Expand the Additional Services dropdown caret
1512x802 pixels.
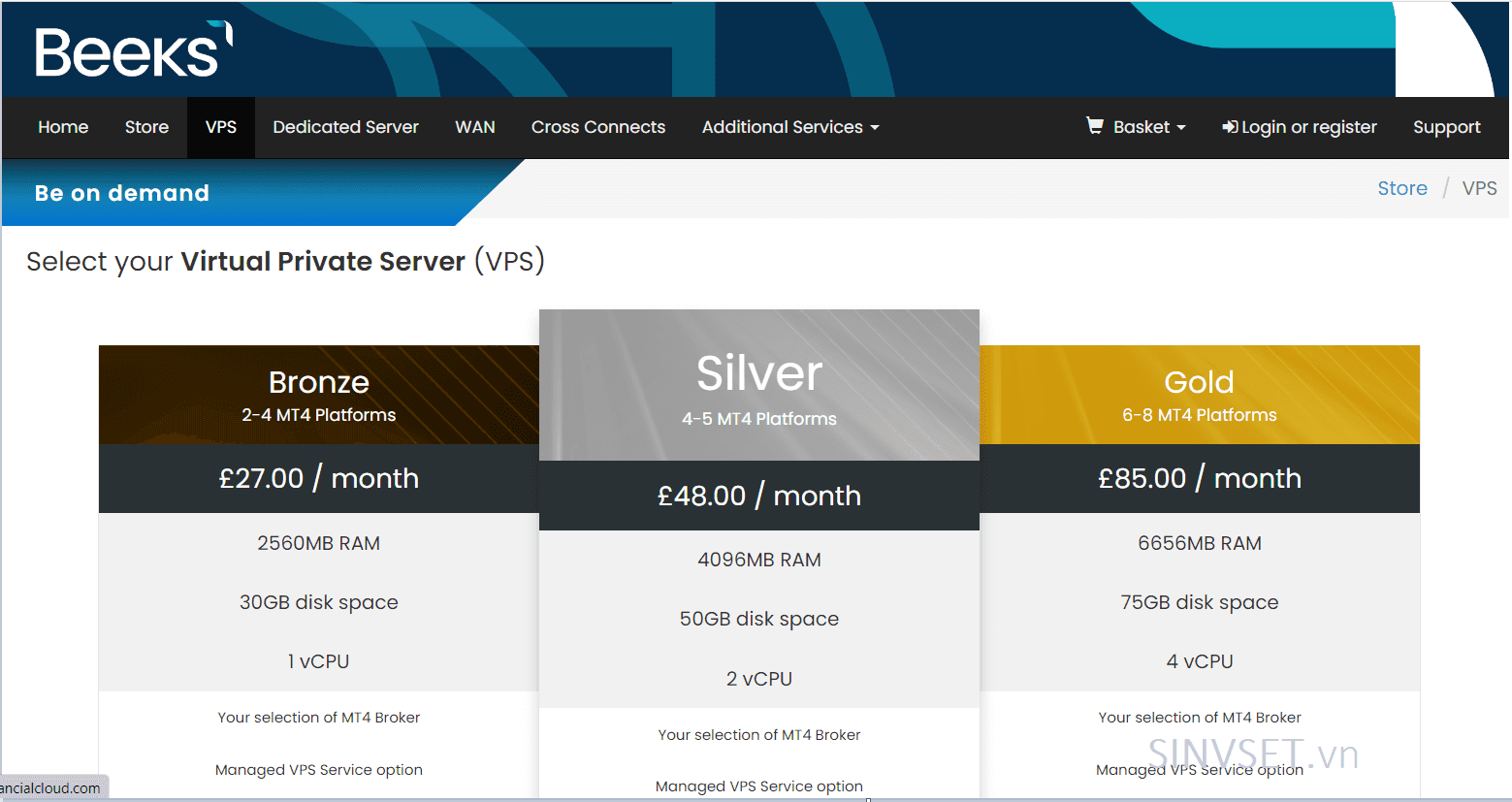[x=875, y=128]
